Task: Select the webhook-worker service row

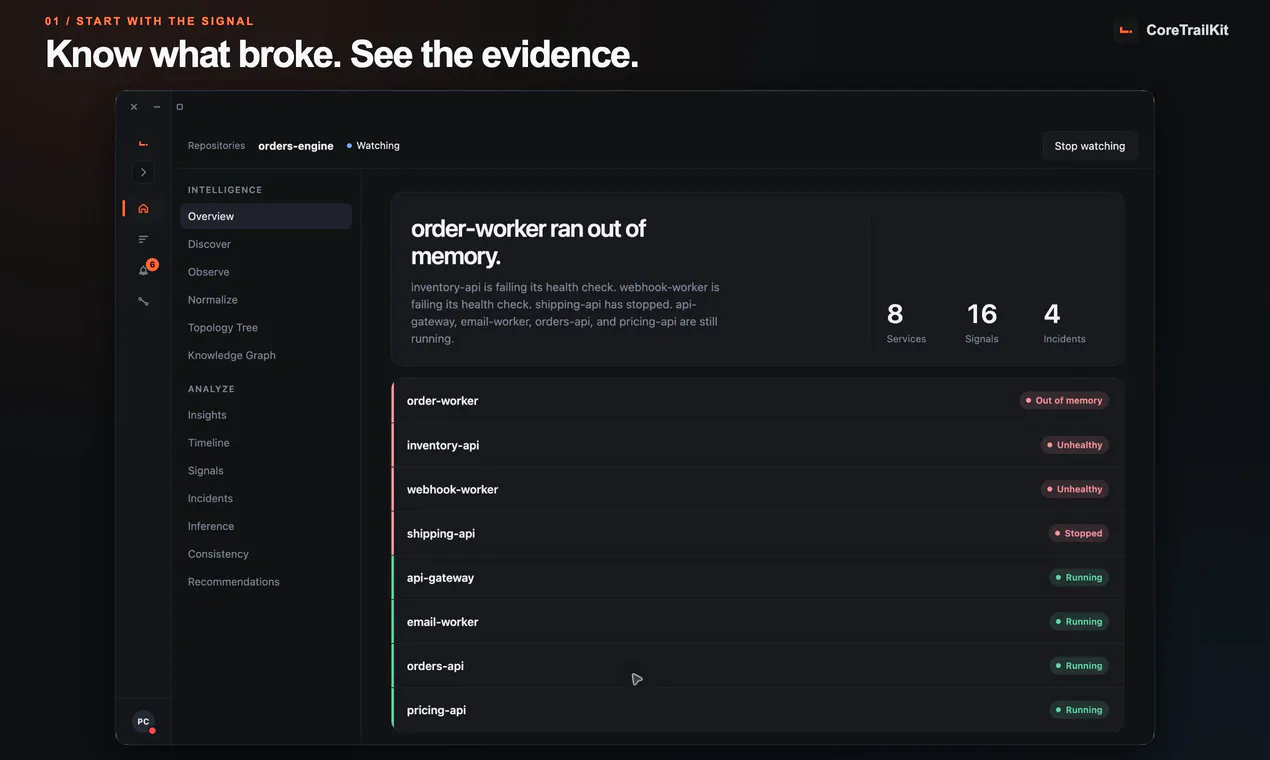Action: 757,489
